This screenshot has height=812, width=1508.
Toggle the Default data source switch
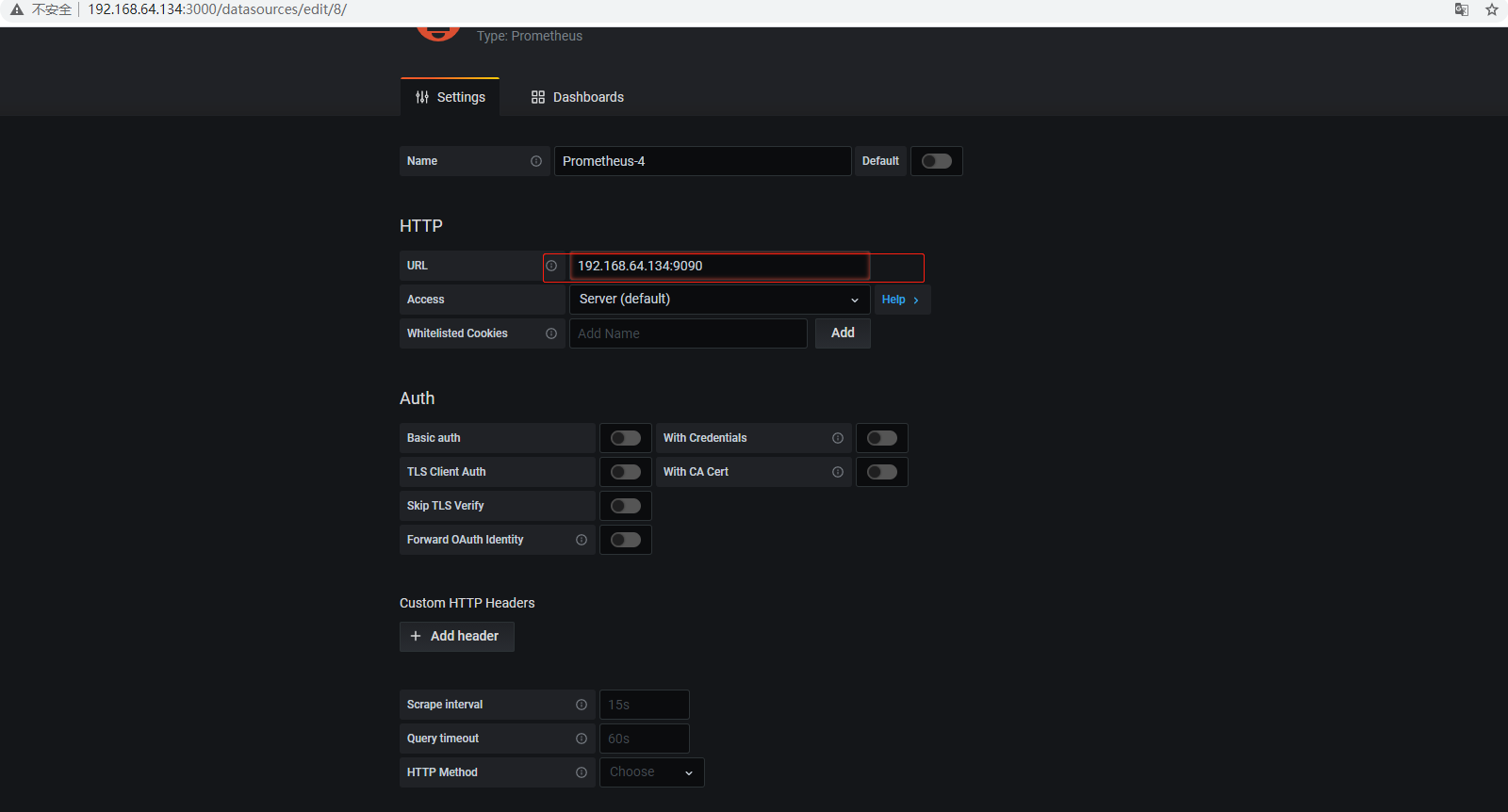[x=937, y=161]
